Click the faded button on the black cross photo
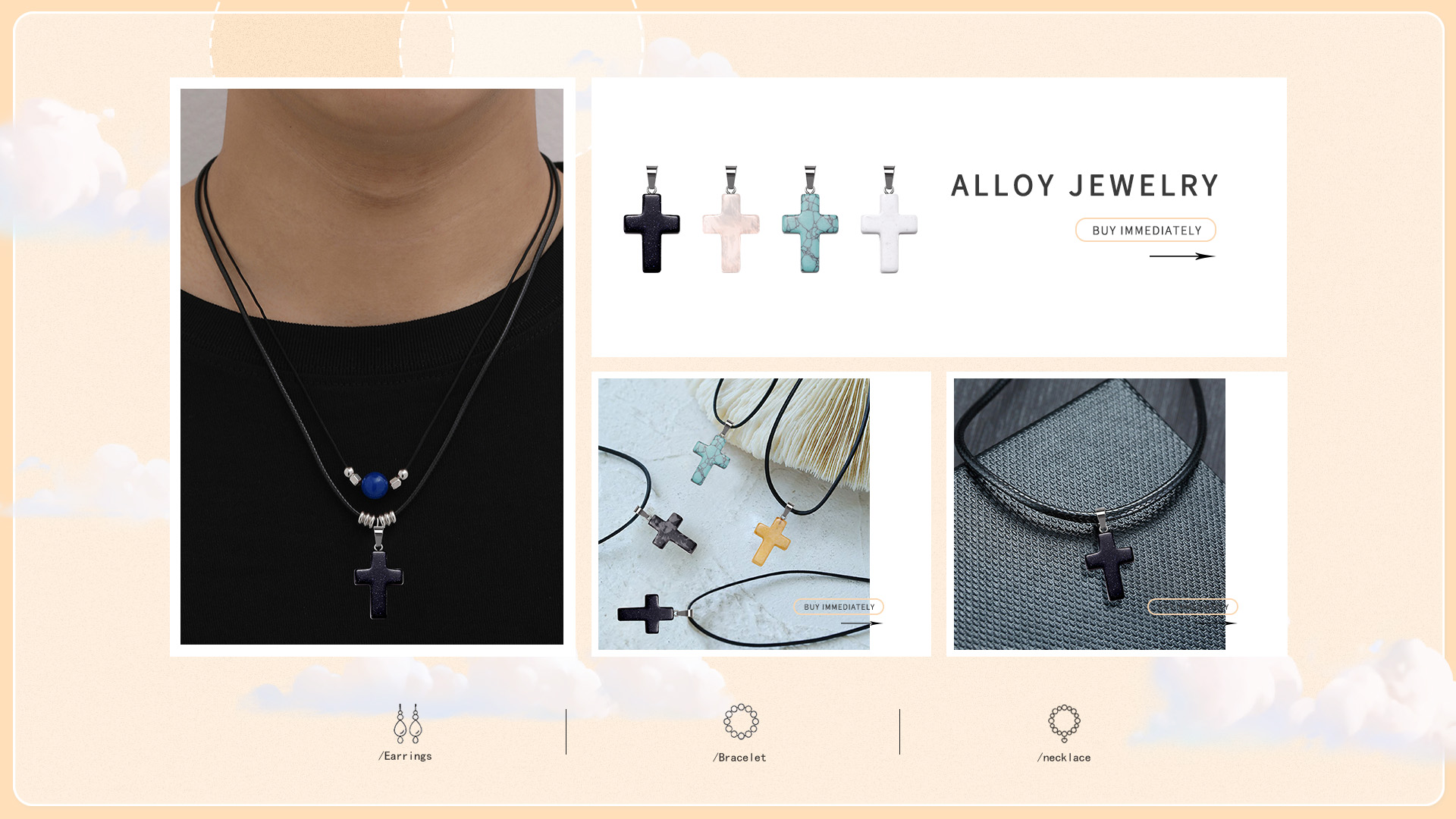Image resolution: width=1456 pixels, height=819 pixels. (1193, 607)
